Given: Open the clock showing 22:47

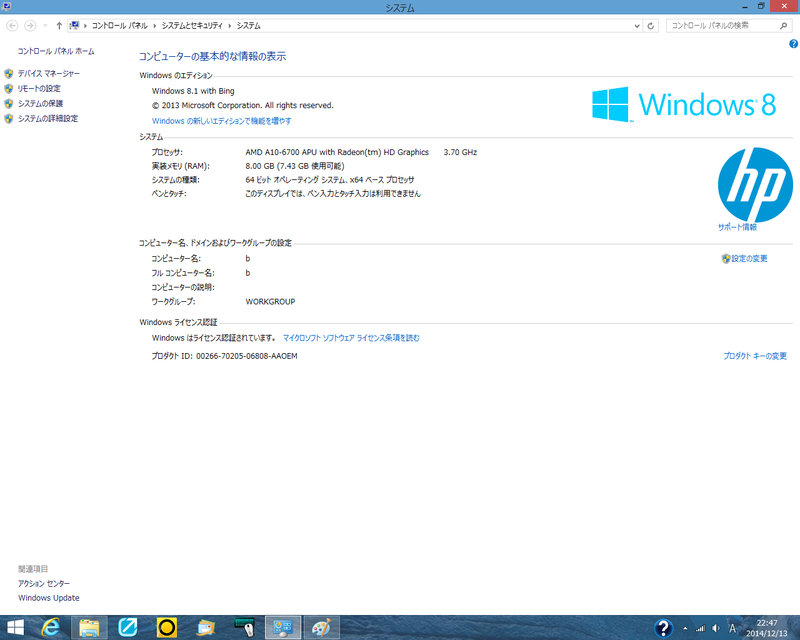Looking at the screenshot, I should (x=767, y=628).
